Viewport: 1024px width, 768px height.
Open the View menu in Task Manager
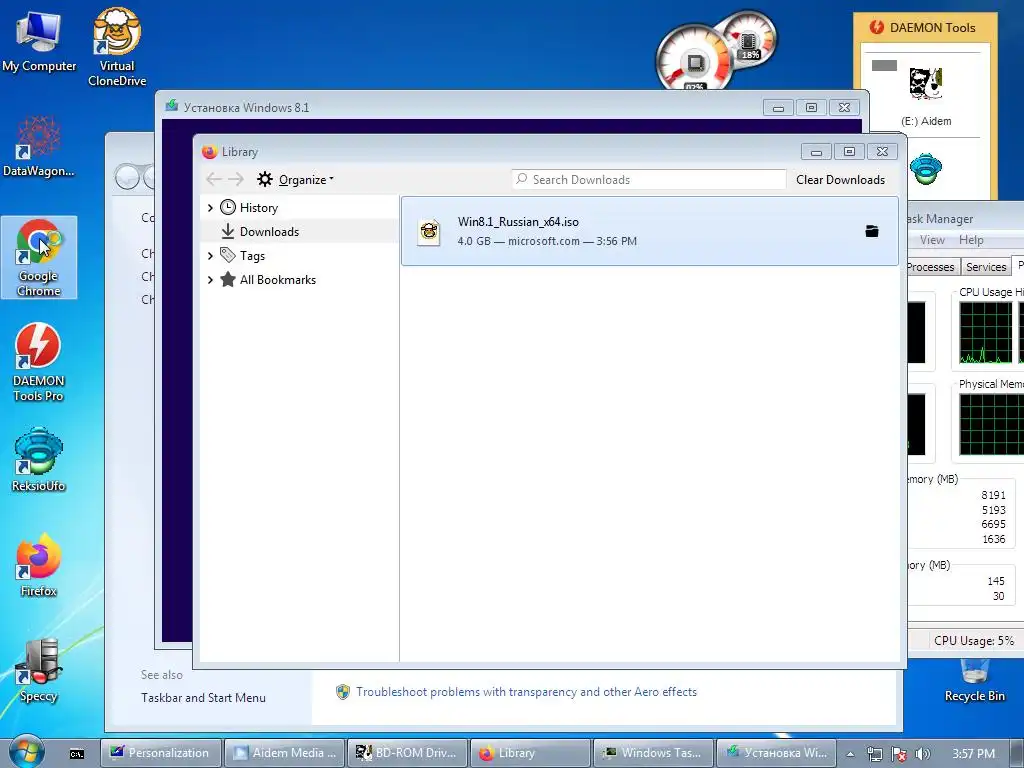click(x=932, y=240)
